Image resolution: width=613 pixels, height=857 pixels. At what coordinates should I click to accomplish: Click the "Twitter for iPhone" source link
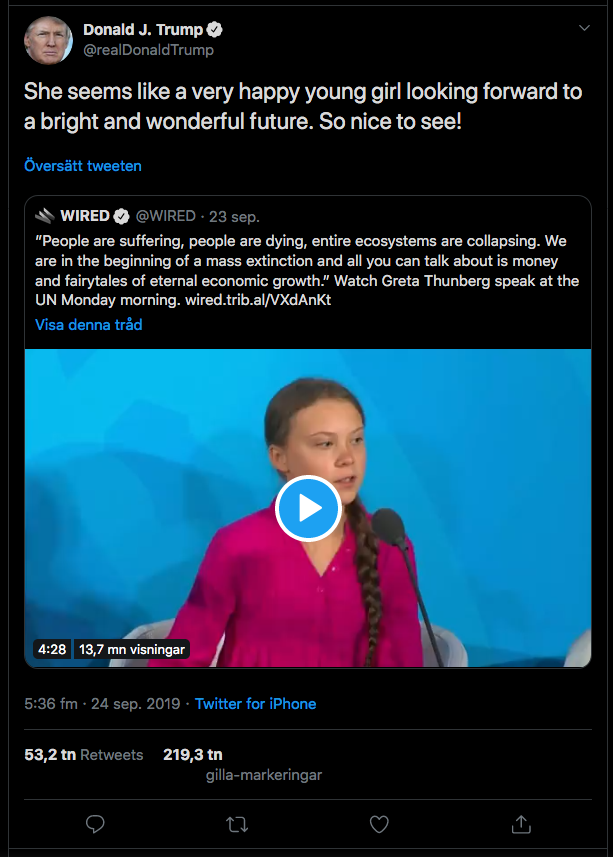(x=255, y=704)
